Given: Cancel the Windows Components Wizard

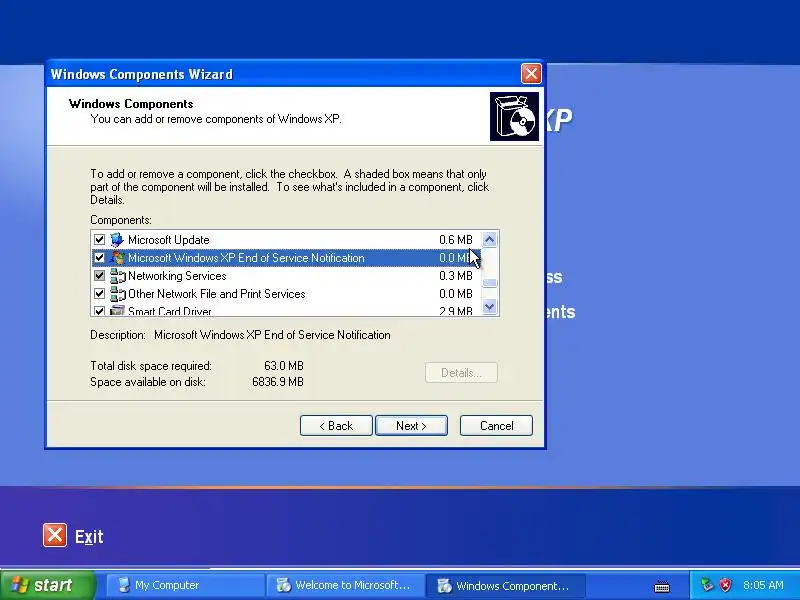Looking at the screenshot, I should [x=496, y=426].
